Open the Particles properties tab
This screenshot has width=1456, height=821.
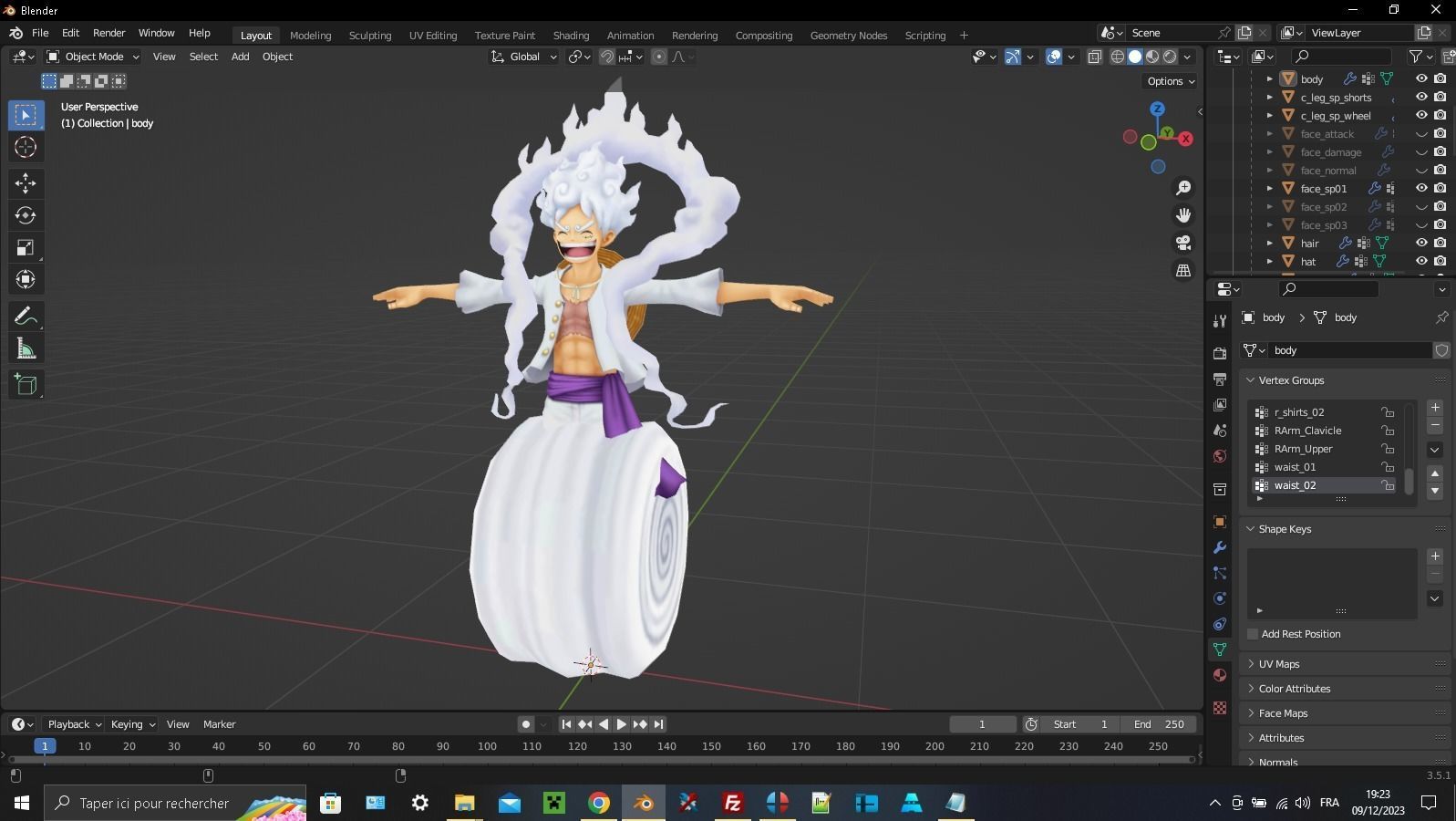tap(1220, 573)
